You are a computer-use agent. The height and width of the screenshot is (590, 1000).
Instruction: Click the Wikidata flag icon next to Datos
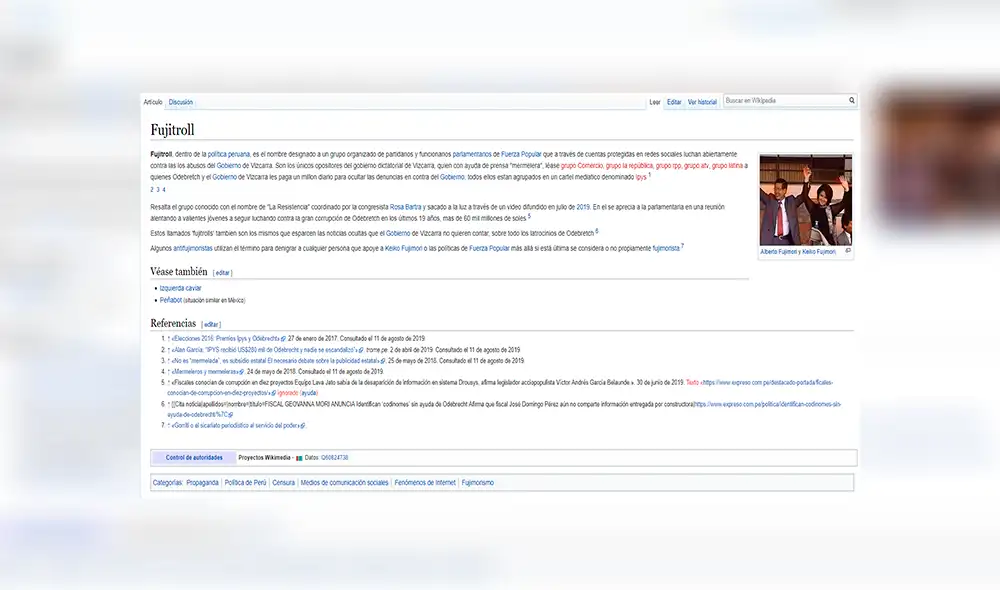(298, 458)
